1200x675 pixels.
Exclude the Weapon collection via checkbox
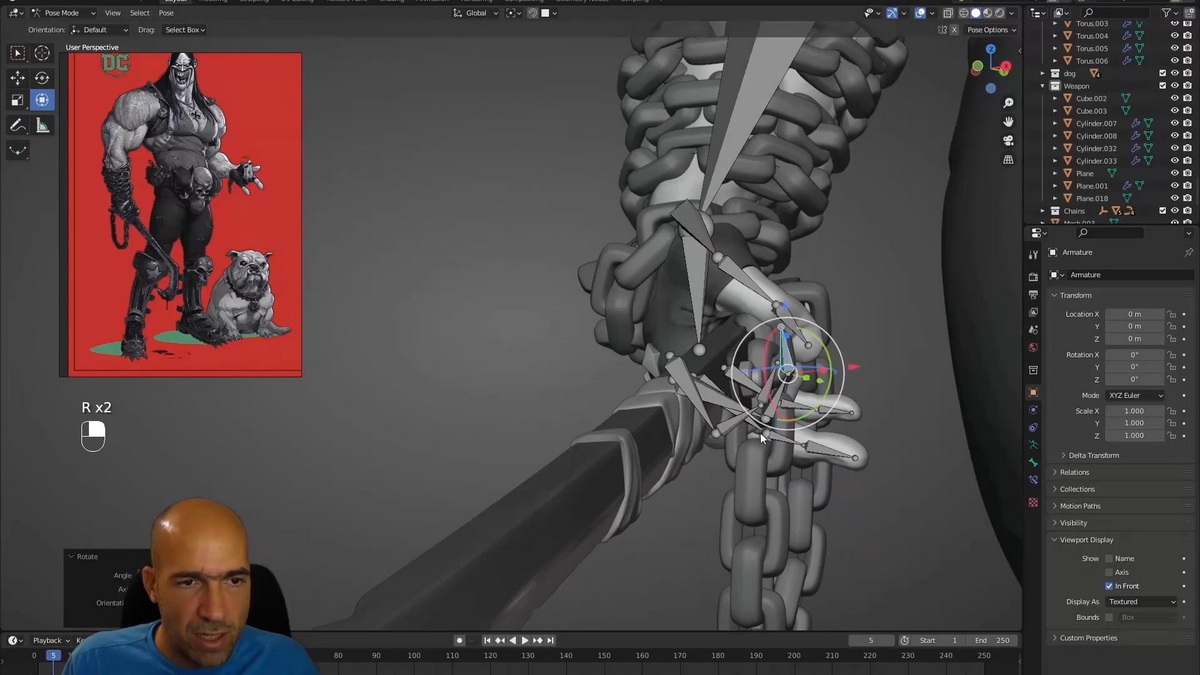(x=1163, y=86)
